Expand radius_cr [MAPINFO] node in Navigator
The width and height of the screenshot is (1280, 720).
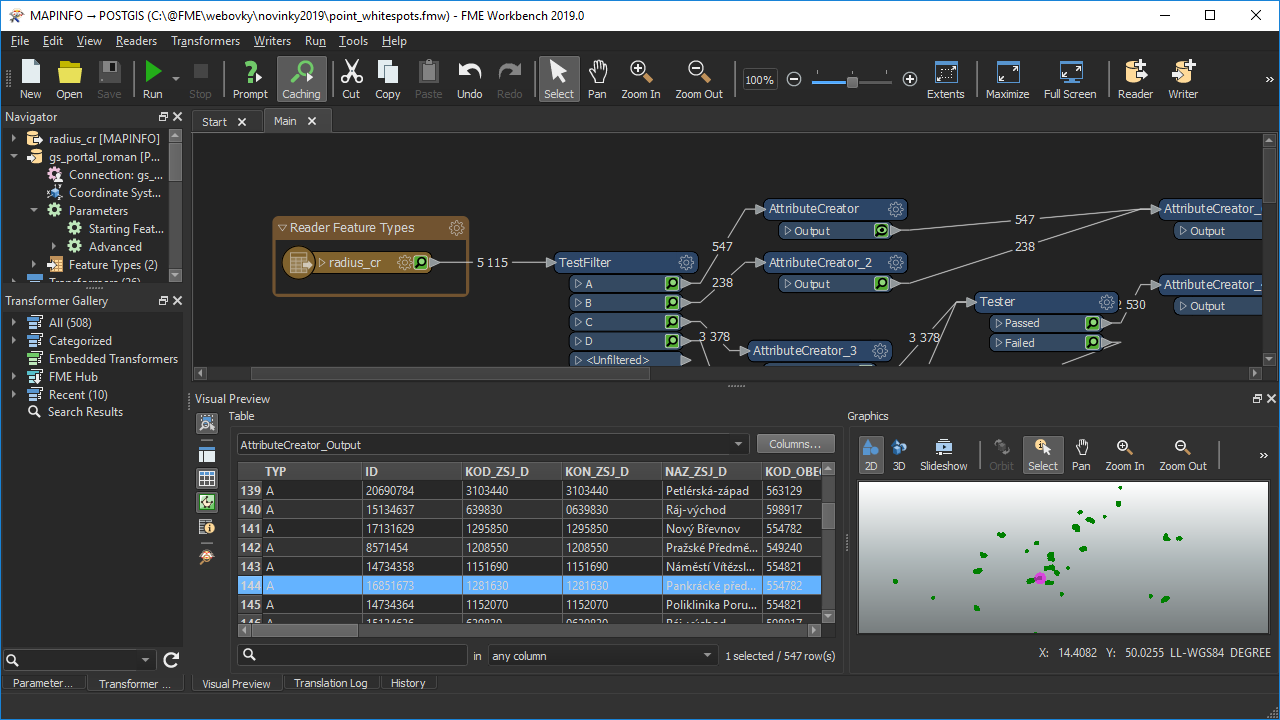coord(14,139)
